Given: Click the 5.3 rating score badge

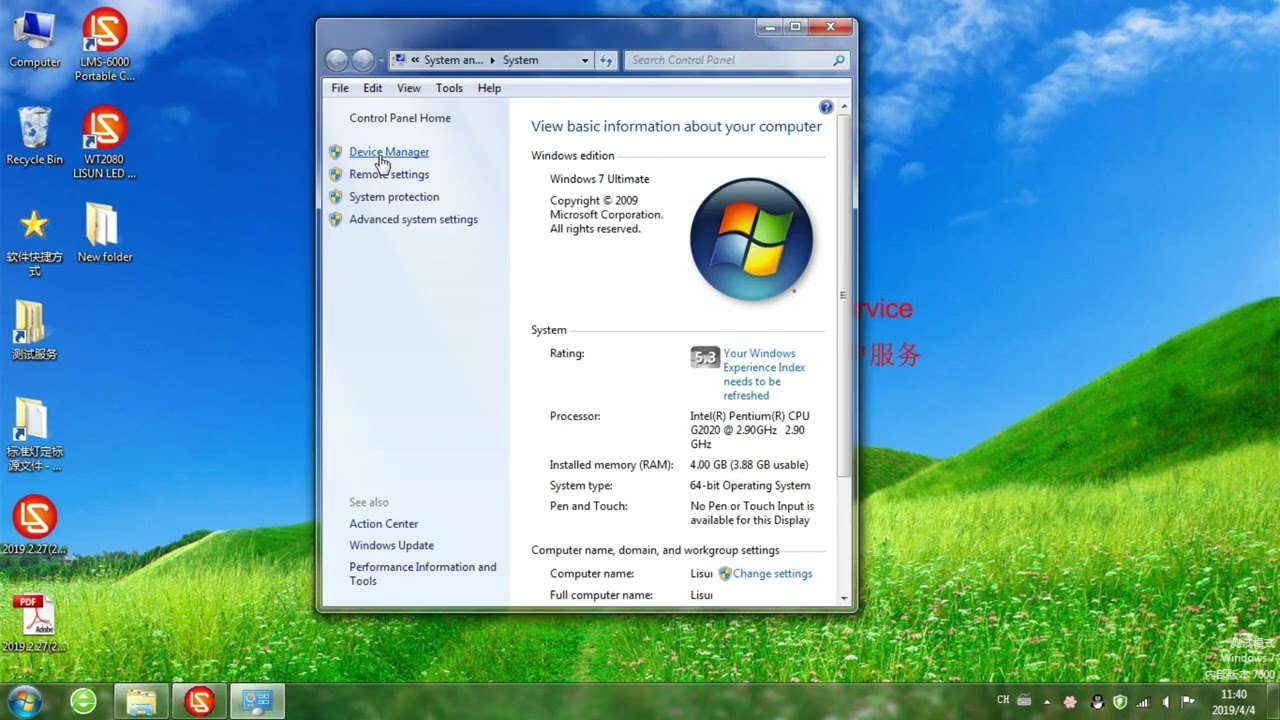Looking at the screenshot, I should [705, 357].
